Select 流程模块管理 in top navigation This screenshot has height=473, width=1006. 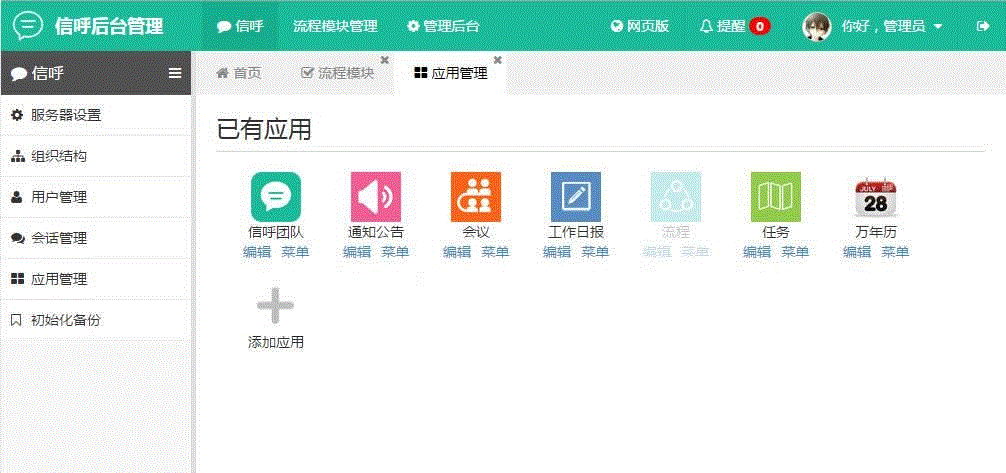336,26
